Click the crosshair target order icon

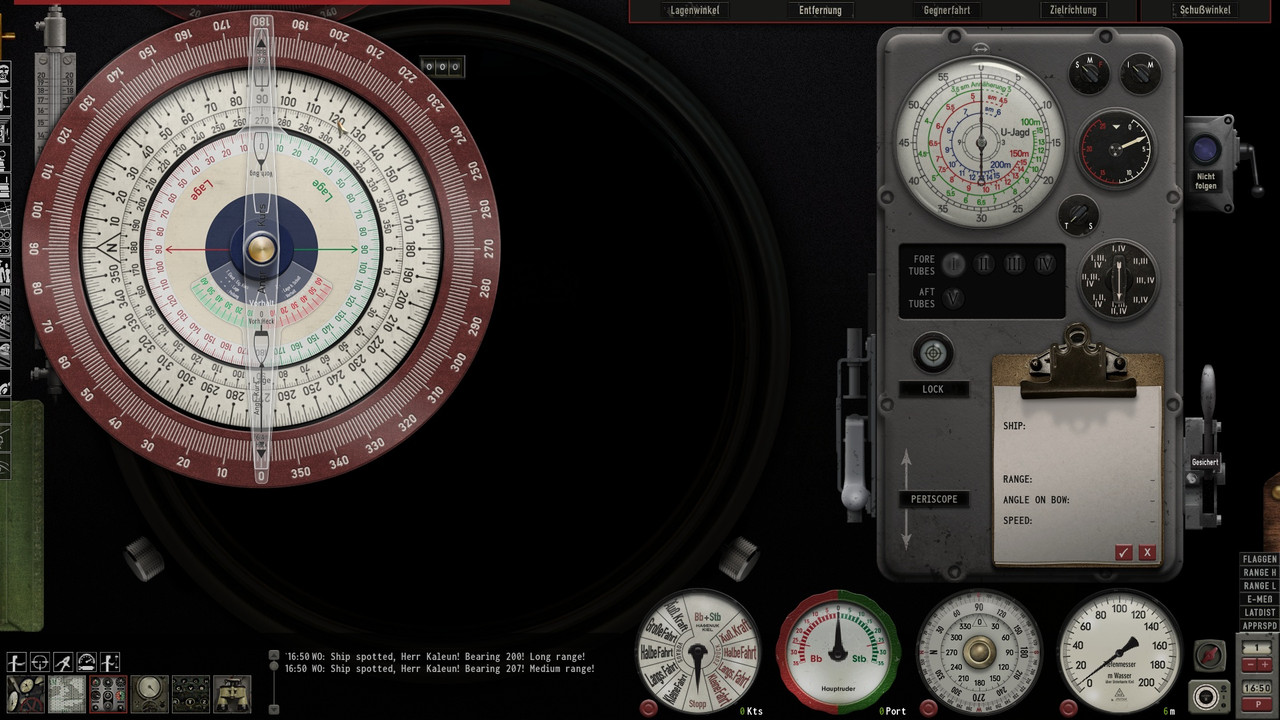coord(40,662)
